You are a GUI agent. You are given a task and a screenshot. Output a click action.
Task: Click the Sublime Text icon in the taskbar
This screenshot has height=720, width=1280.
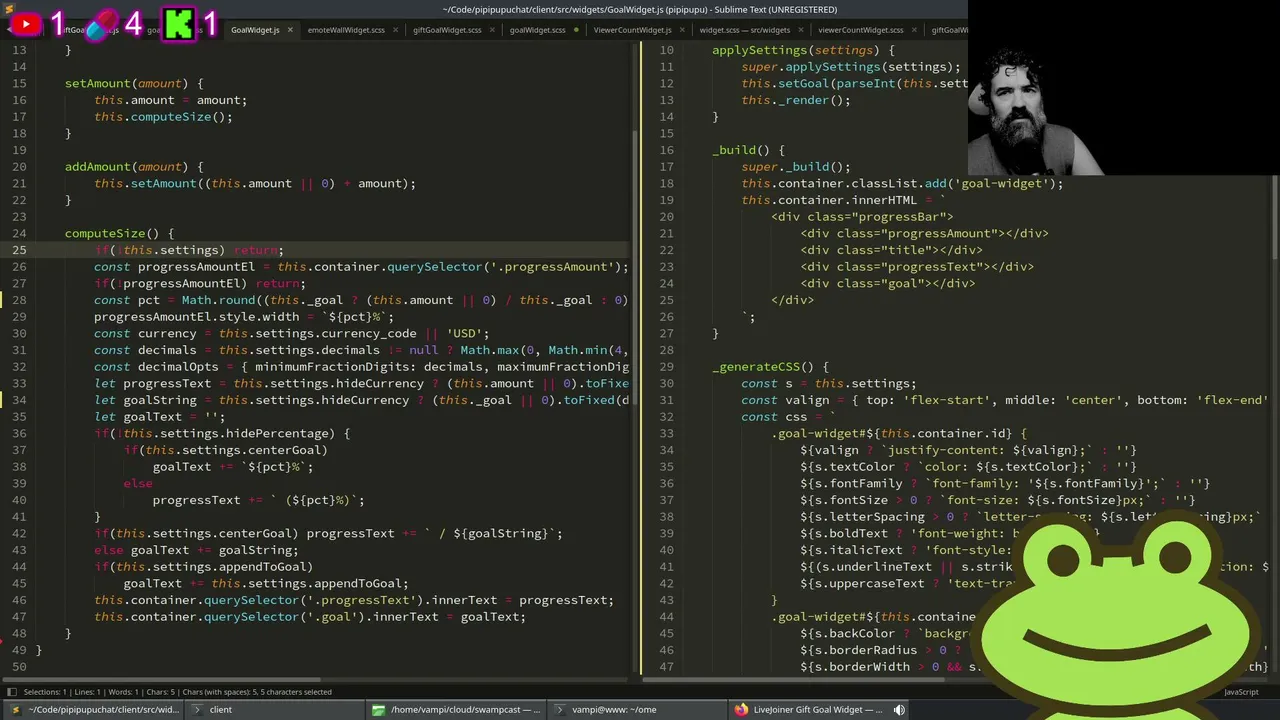click(x=15, y=710)
